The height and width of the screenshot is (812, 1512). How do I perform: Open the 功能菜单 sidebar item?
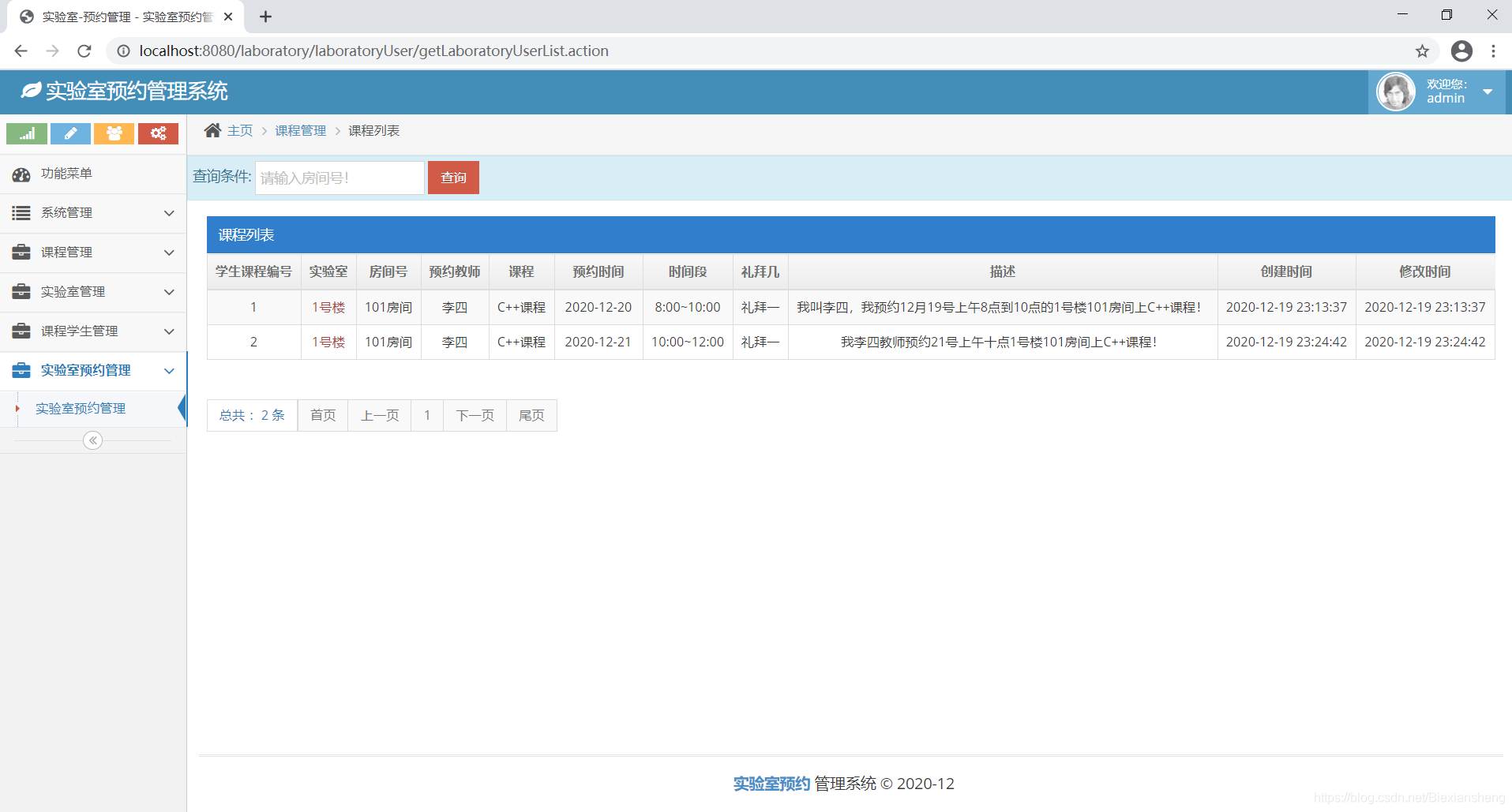click(x=93, y=174)
